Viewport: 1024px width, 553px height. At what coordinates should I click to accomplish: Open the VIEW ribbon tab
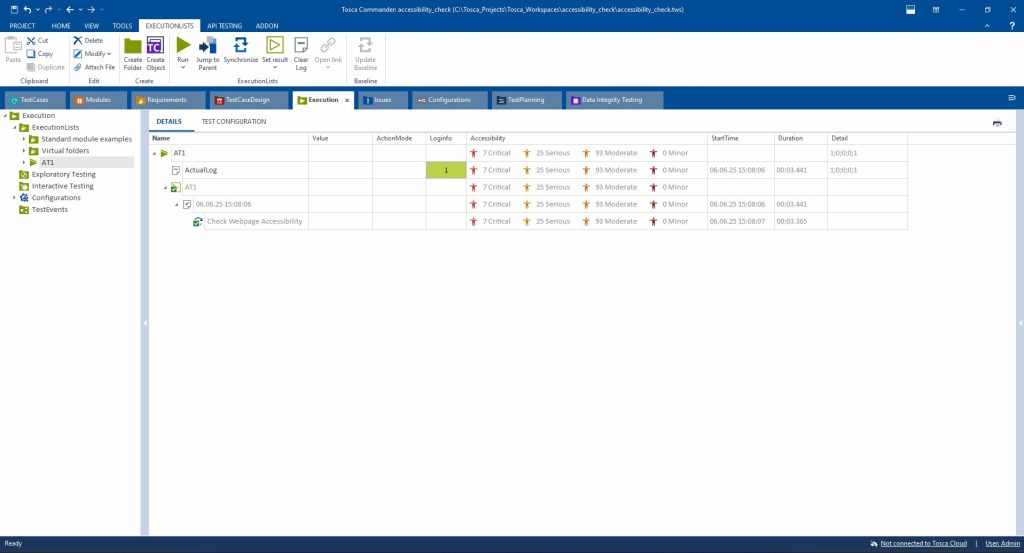tap(91, 26)
